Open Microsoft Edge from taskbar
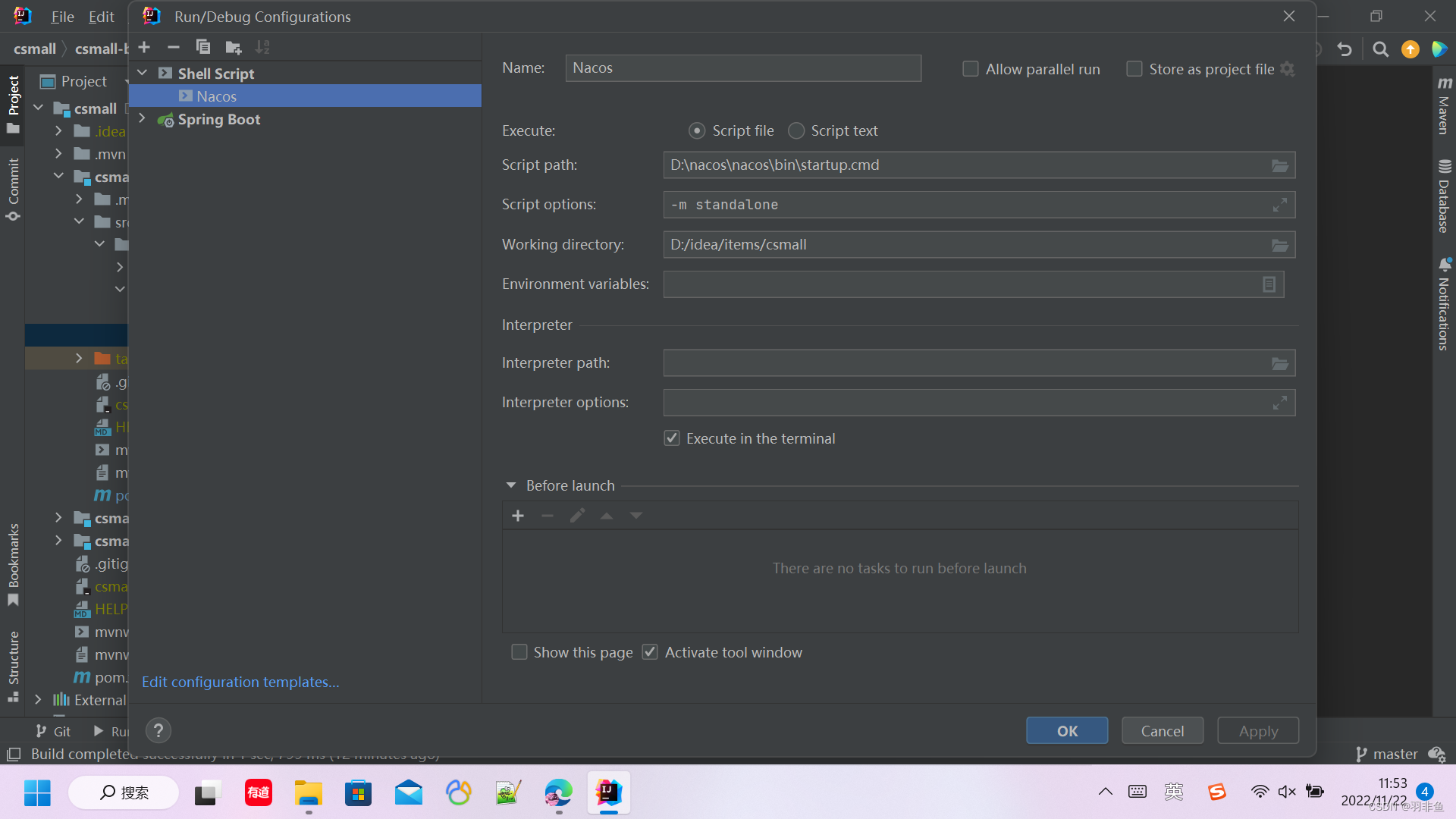This screenshot has width=1456, height=819. coord(558,792)
